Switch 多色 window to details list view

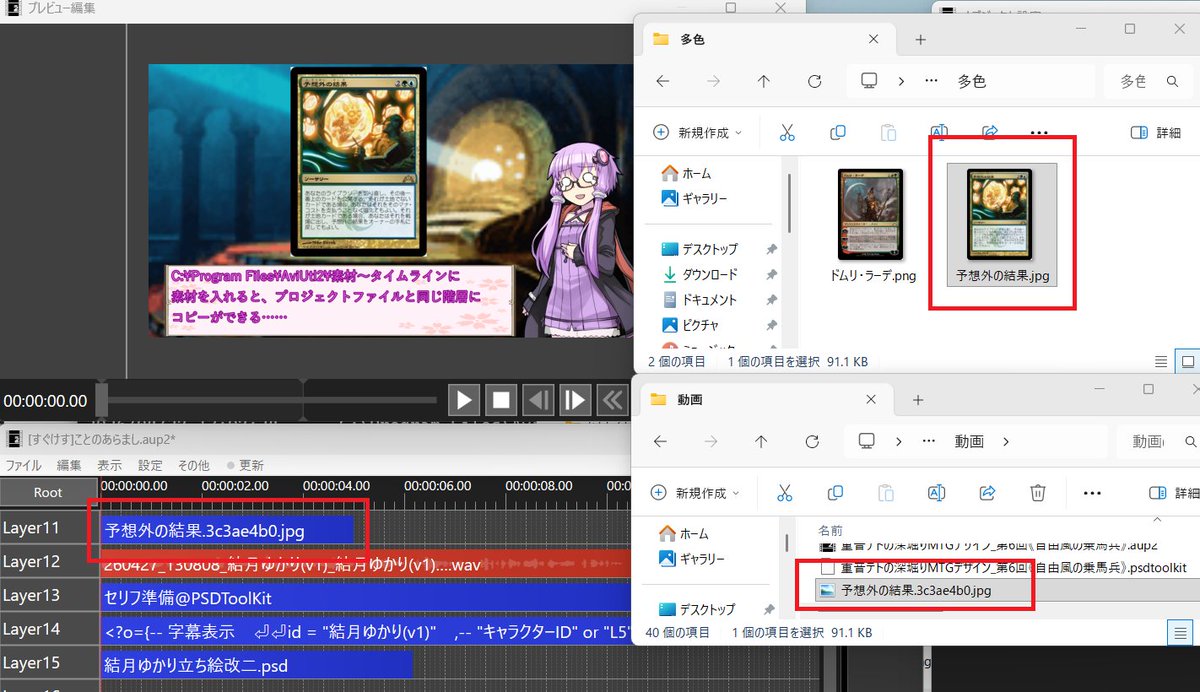1161,361
